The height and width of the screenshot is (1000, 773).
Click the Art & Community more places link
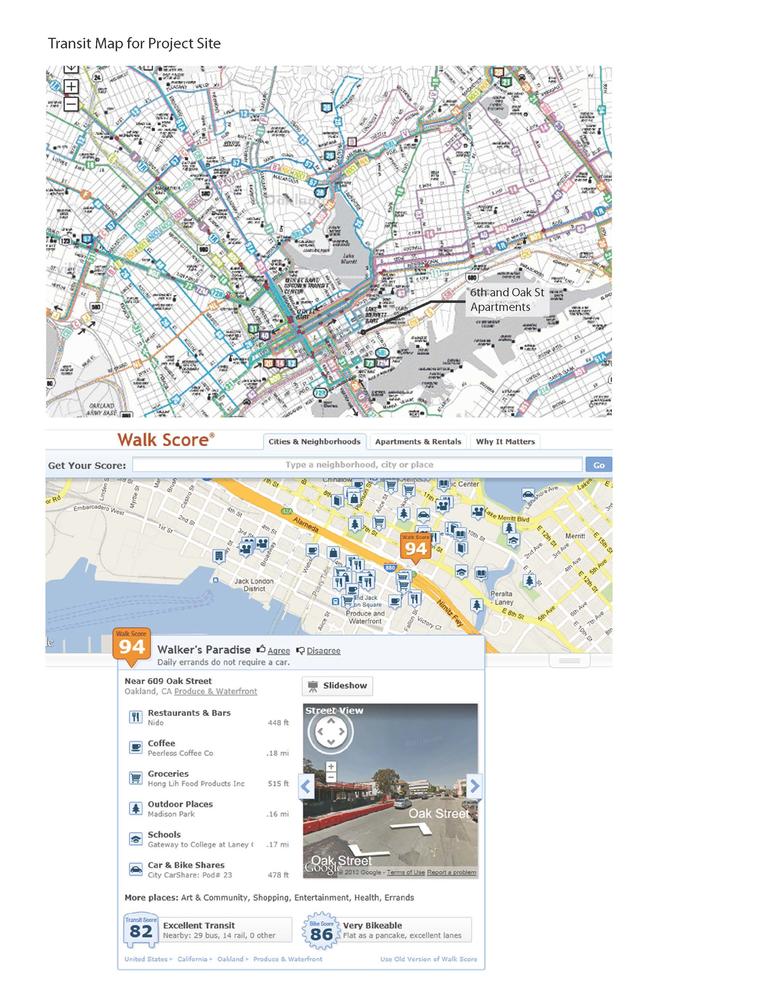pos(214,897)
